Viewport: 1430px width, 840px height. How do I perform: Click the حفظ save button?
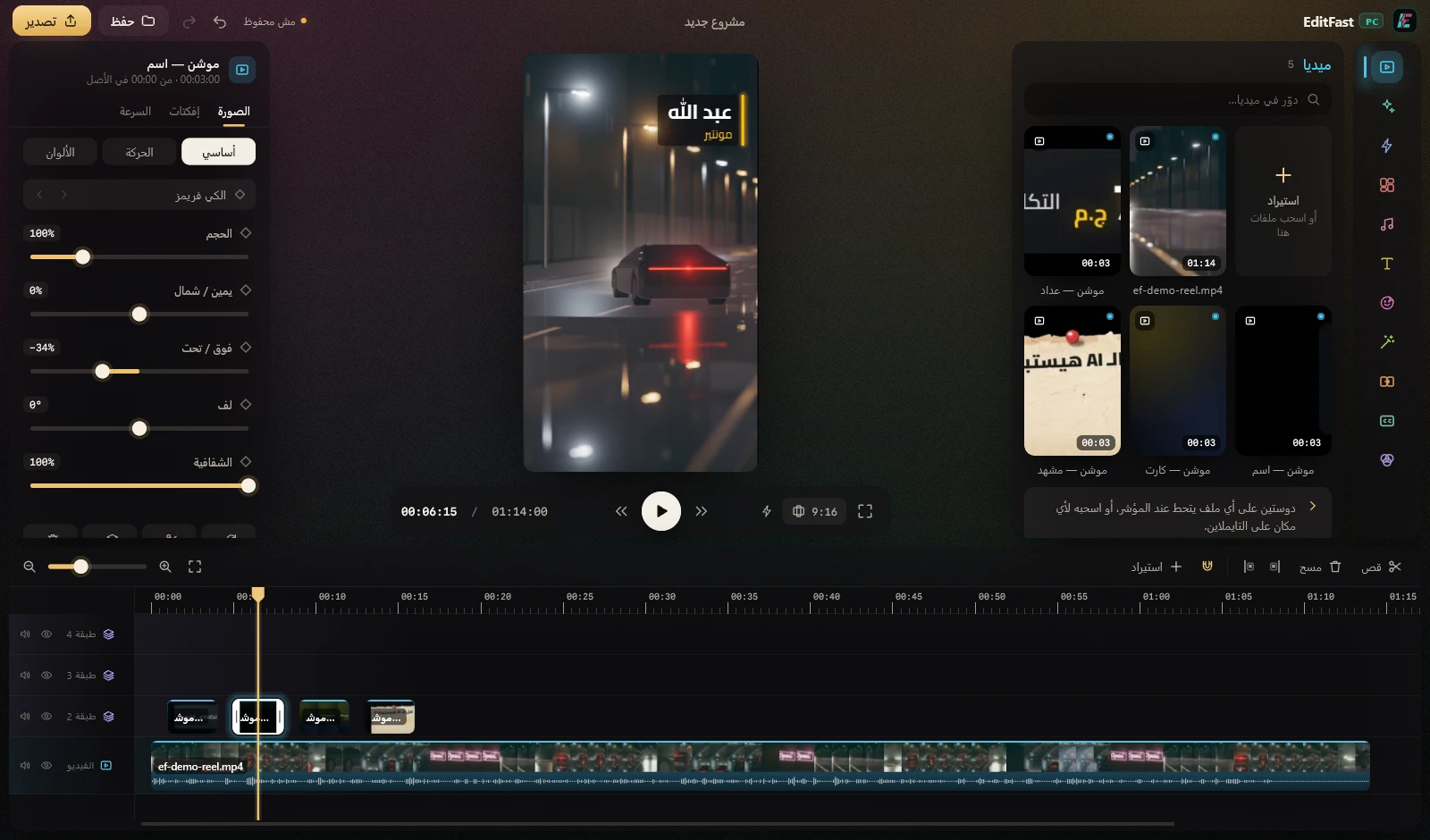pos(132,21)
